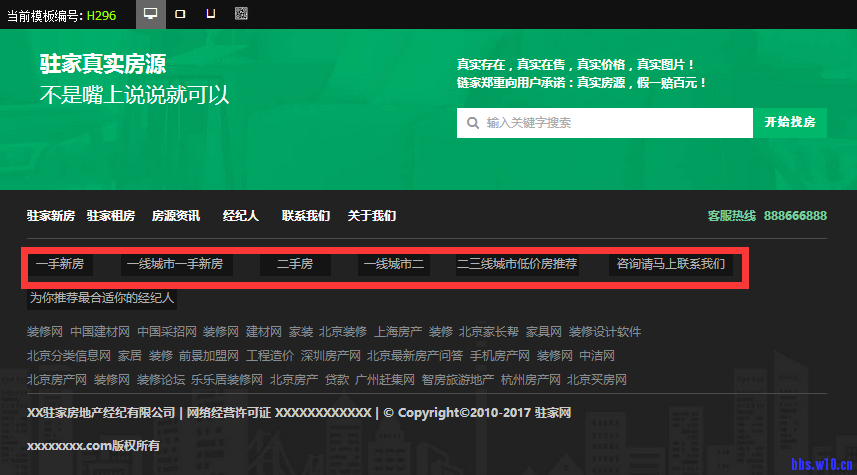Click the 输入关键字搜索 search field
Viewport: 857px width, 475px height.
[x=610, y=123]
